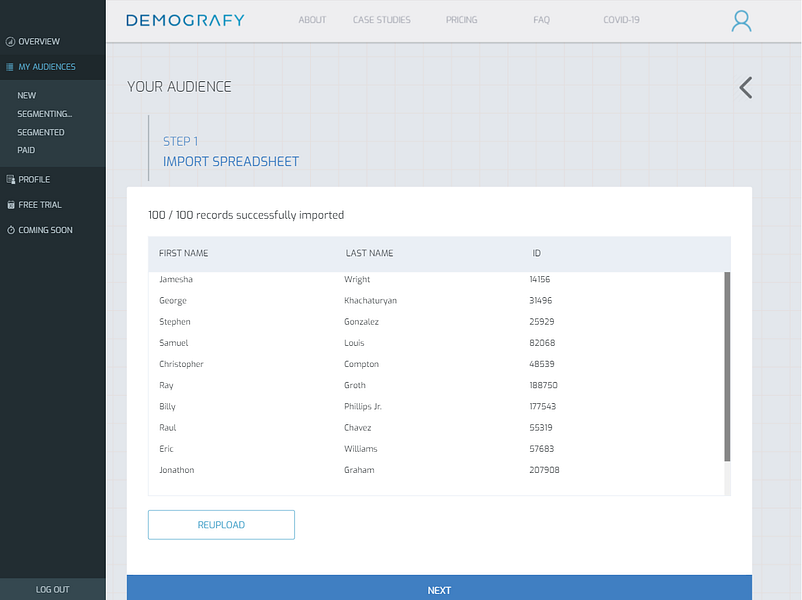
Task: Select the Samuel first name cell
Action: point(173,343)
